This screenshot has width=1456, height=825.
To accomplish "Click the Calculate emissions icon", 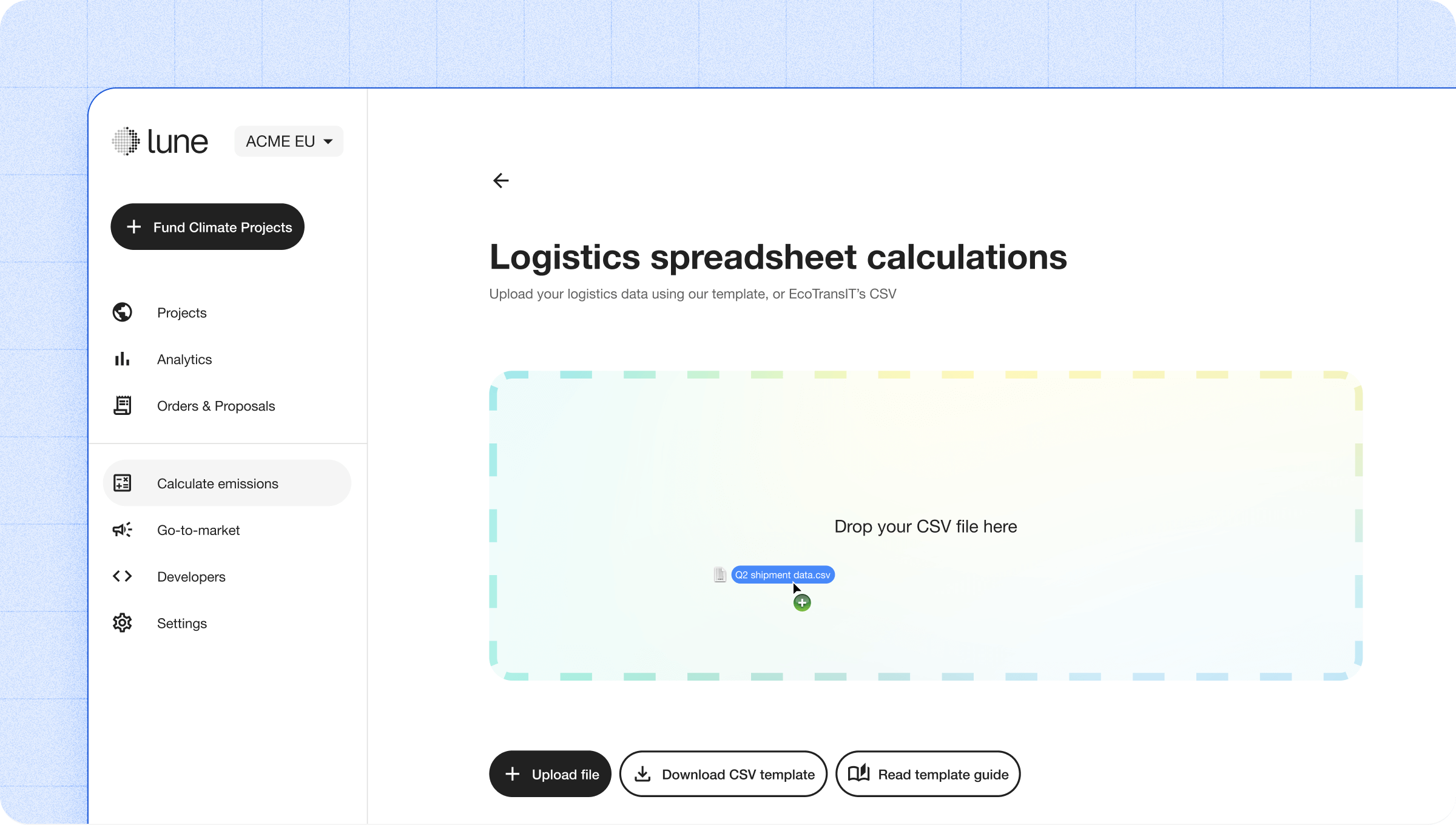I will click(x=122, y=483).
